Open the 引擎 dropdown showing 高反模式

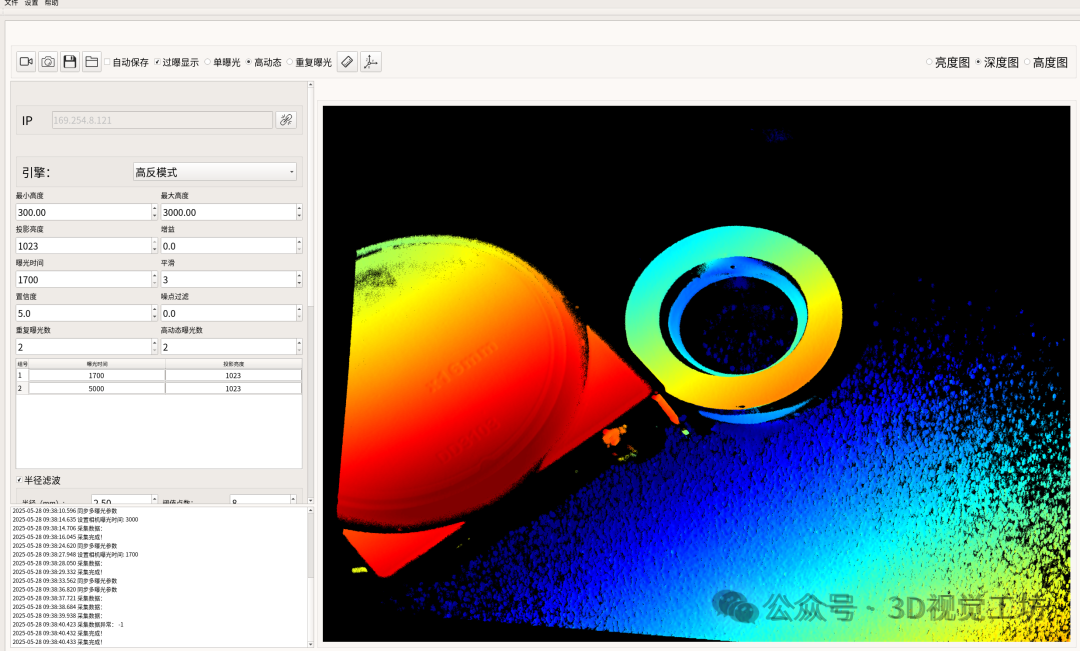[x=215, y=172]
